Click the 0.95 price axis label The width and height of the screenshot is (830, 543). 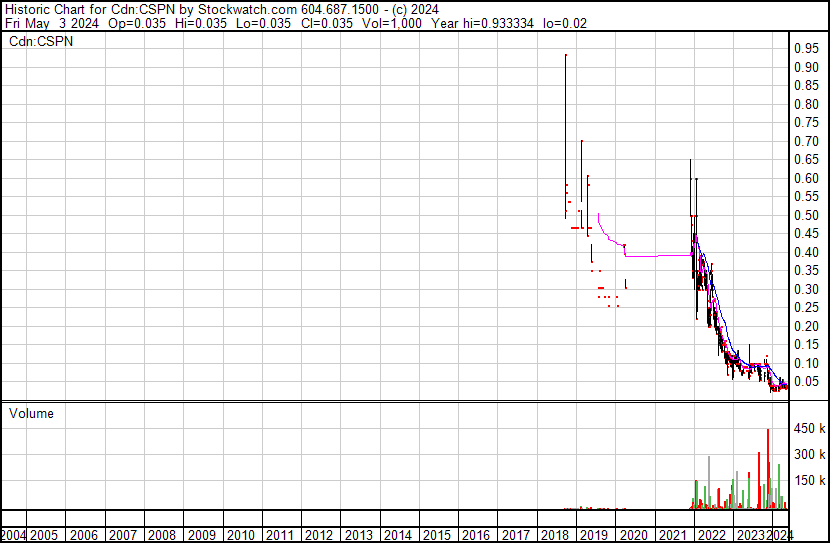[x=806, y=48]
